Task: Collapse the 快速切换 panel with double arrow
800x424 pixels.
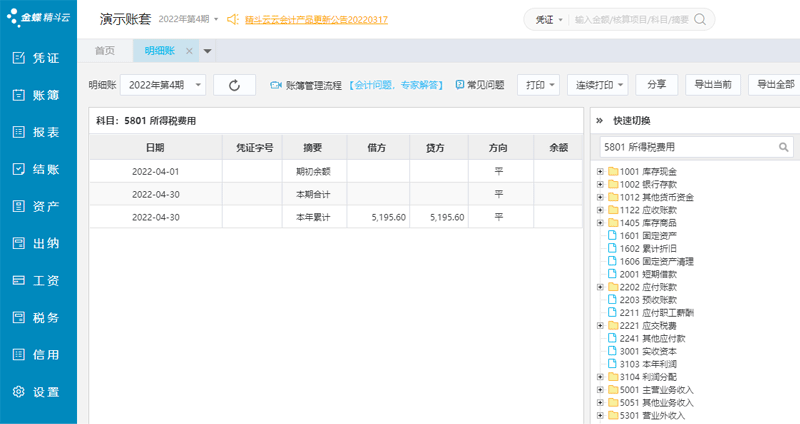Action: click(x=599, y=120)
